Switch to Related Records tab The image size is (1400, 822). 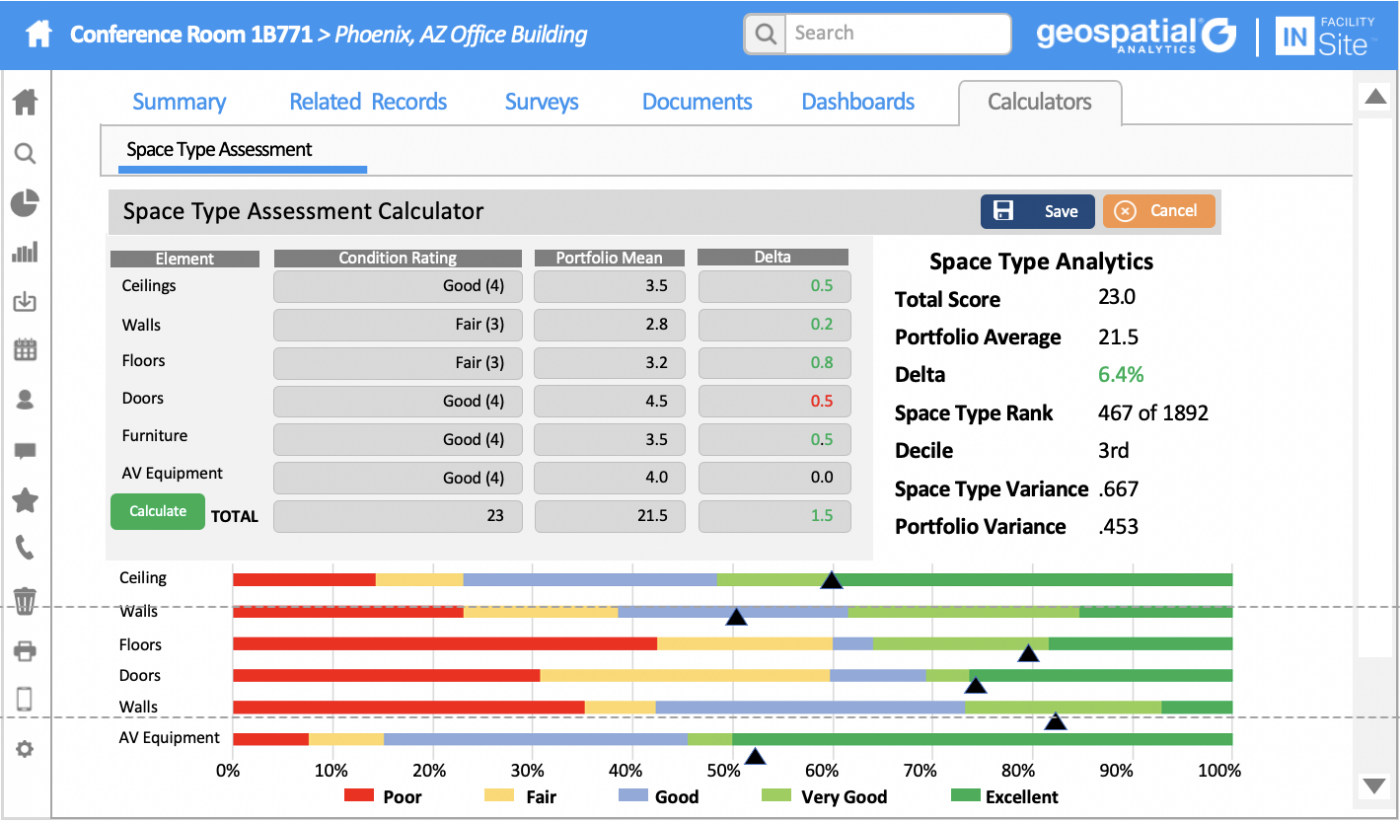[368, 102]
